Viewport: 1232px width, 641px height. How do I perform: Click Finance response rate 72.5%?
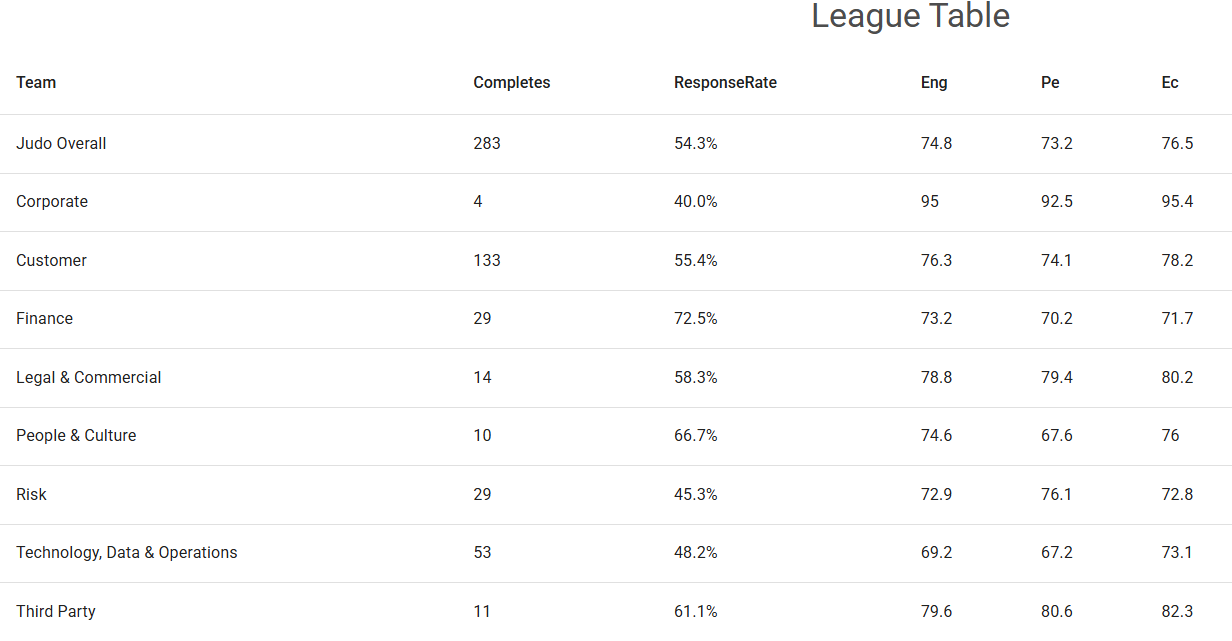click(x=695, y=319)
